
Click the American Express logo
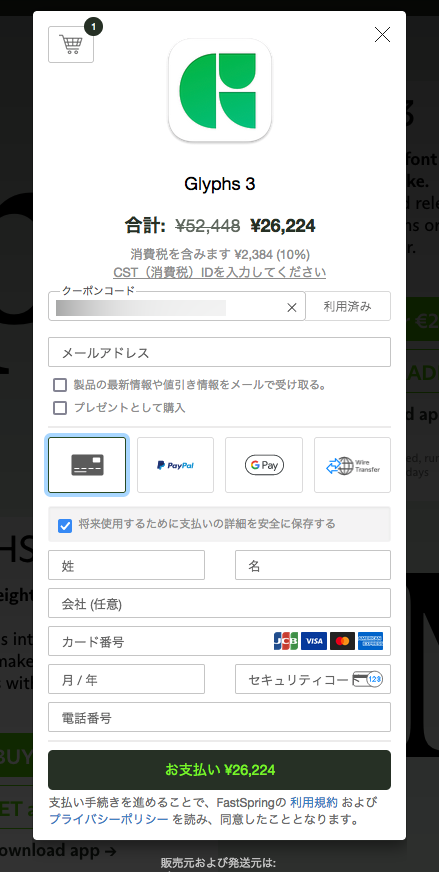click(370, 641)
